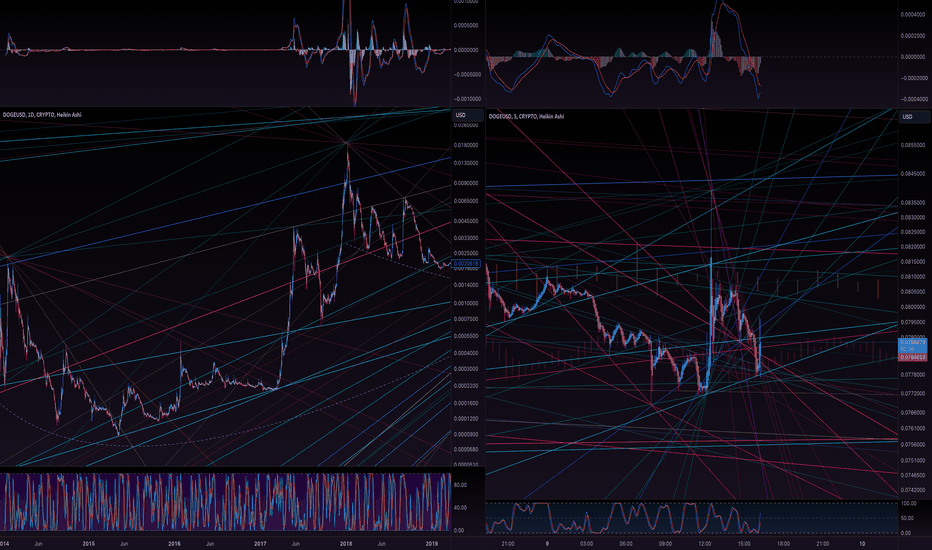Click the 0.0033000 price level on the 1D axis
Image resolution: width=932 pixels, height=550 pixels.
tap(465, 238)
